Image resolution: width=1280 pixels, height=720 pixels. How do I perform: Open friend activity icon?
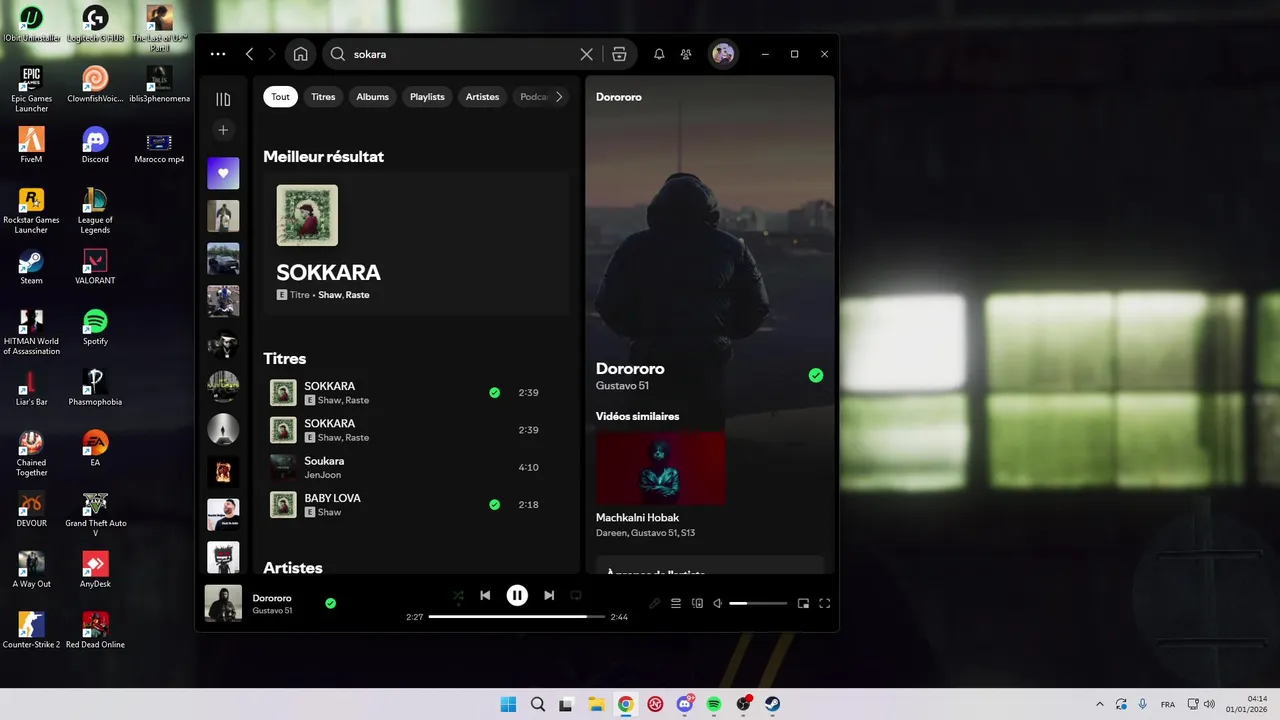[x=686, y=54]
